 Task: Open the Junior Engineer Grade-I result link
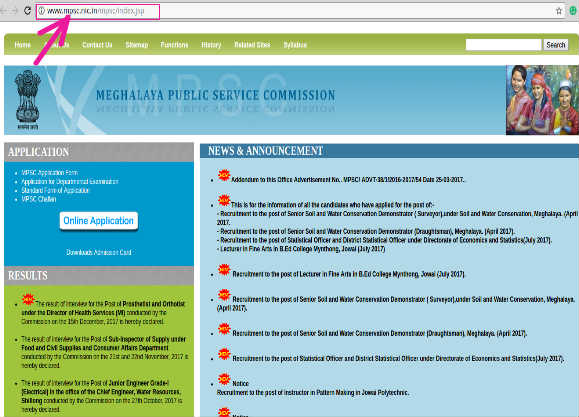click(x=102, y=396)
